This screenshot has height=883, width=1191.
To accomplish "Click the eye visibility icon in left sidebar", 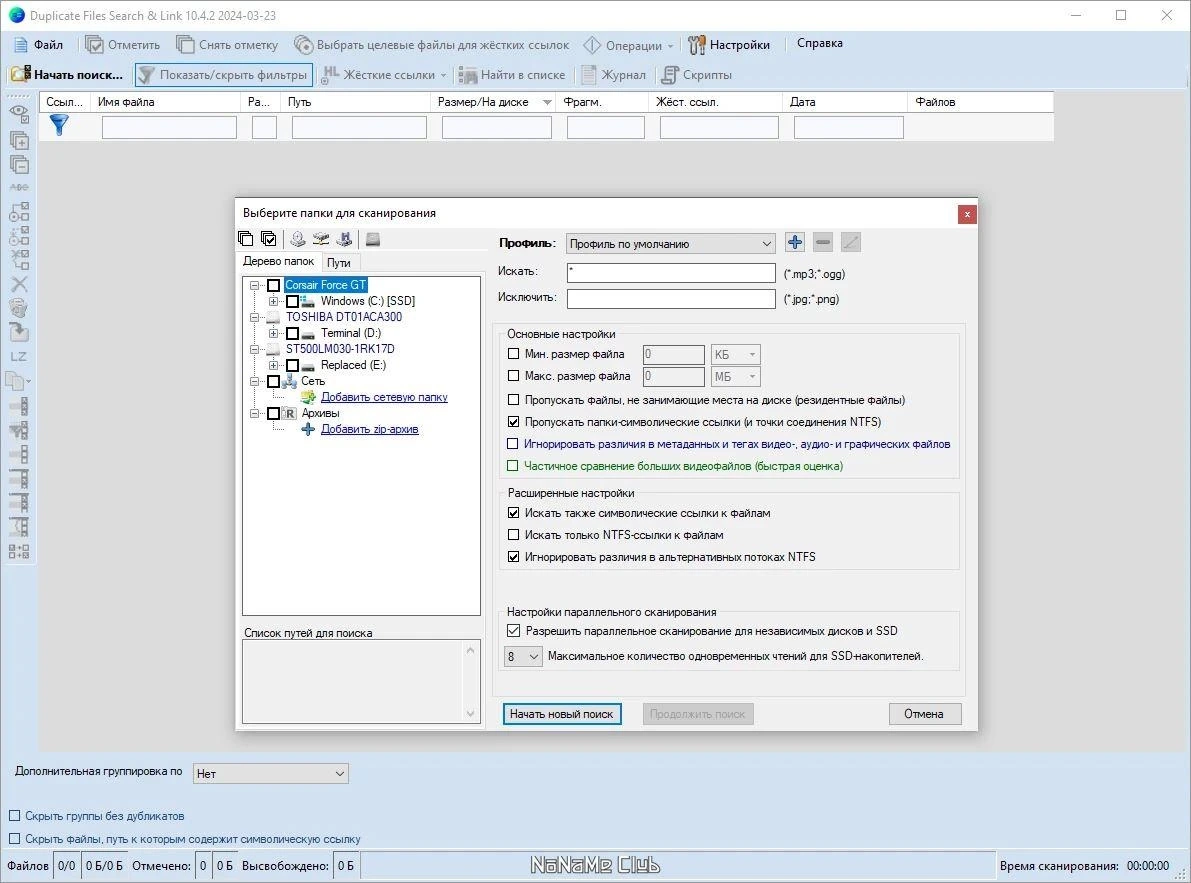I will tap(19, 114).
